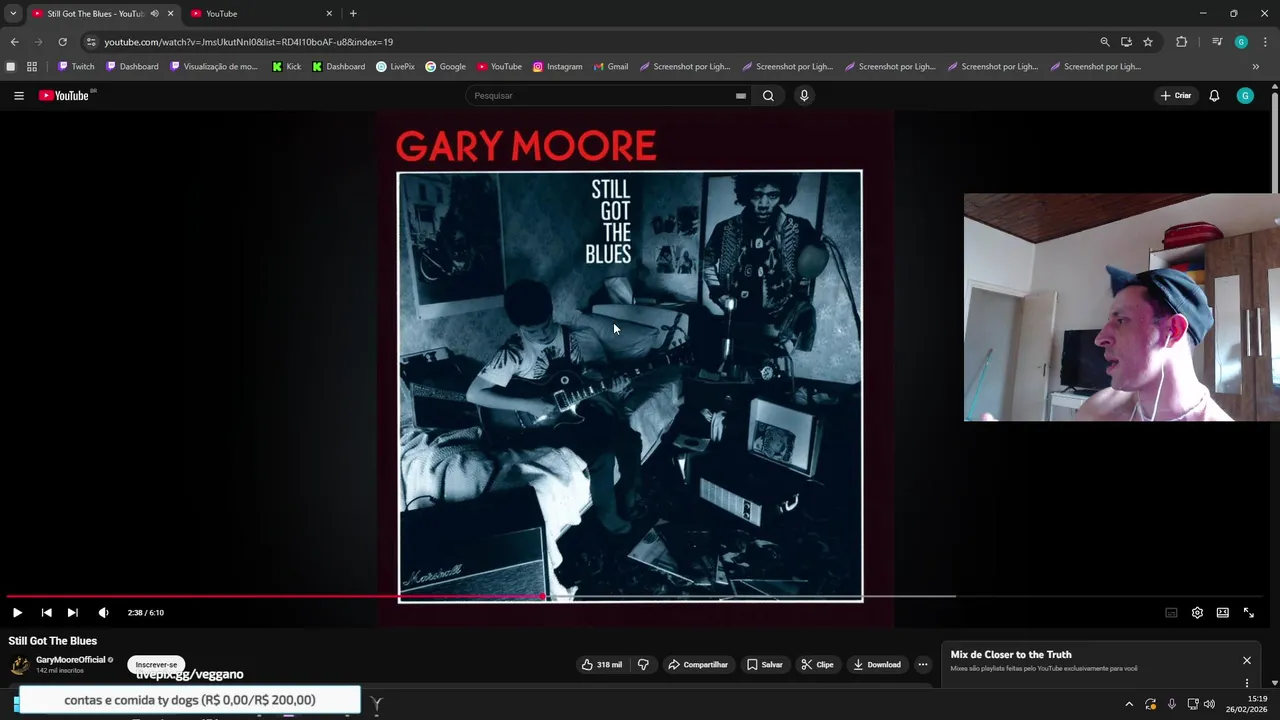The width and height of the screenshot is (1280, 720).
Task: Exit fullscreen with the player arrows icon
Action: pos(1249,613)
